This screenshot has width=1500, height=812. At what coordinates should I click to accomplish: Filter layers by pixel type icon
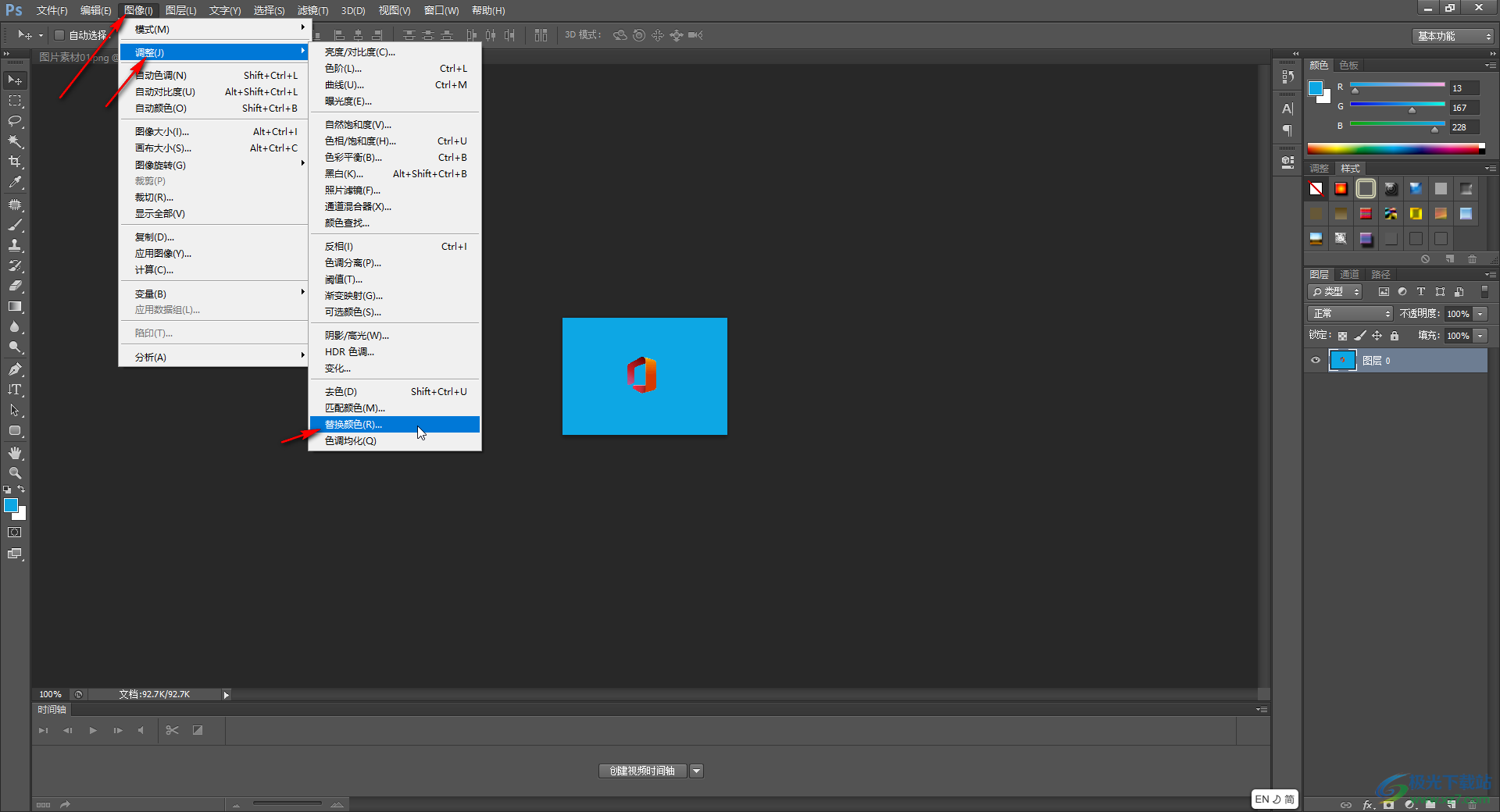[x=1384, y=291]
